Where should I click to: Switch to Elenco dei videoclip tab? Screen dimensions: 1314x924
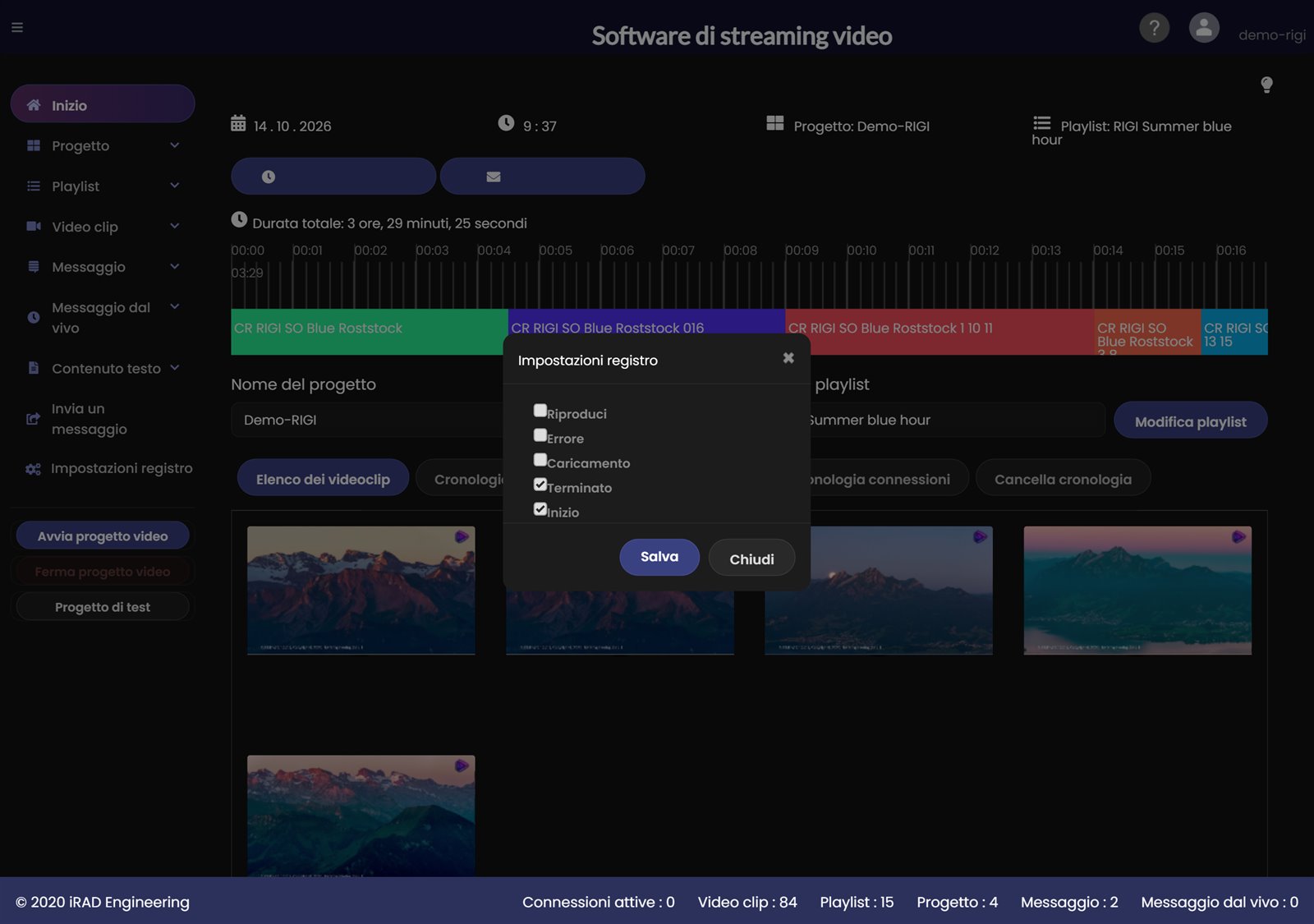[323, 479]
